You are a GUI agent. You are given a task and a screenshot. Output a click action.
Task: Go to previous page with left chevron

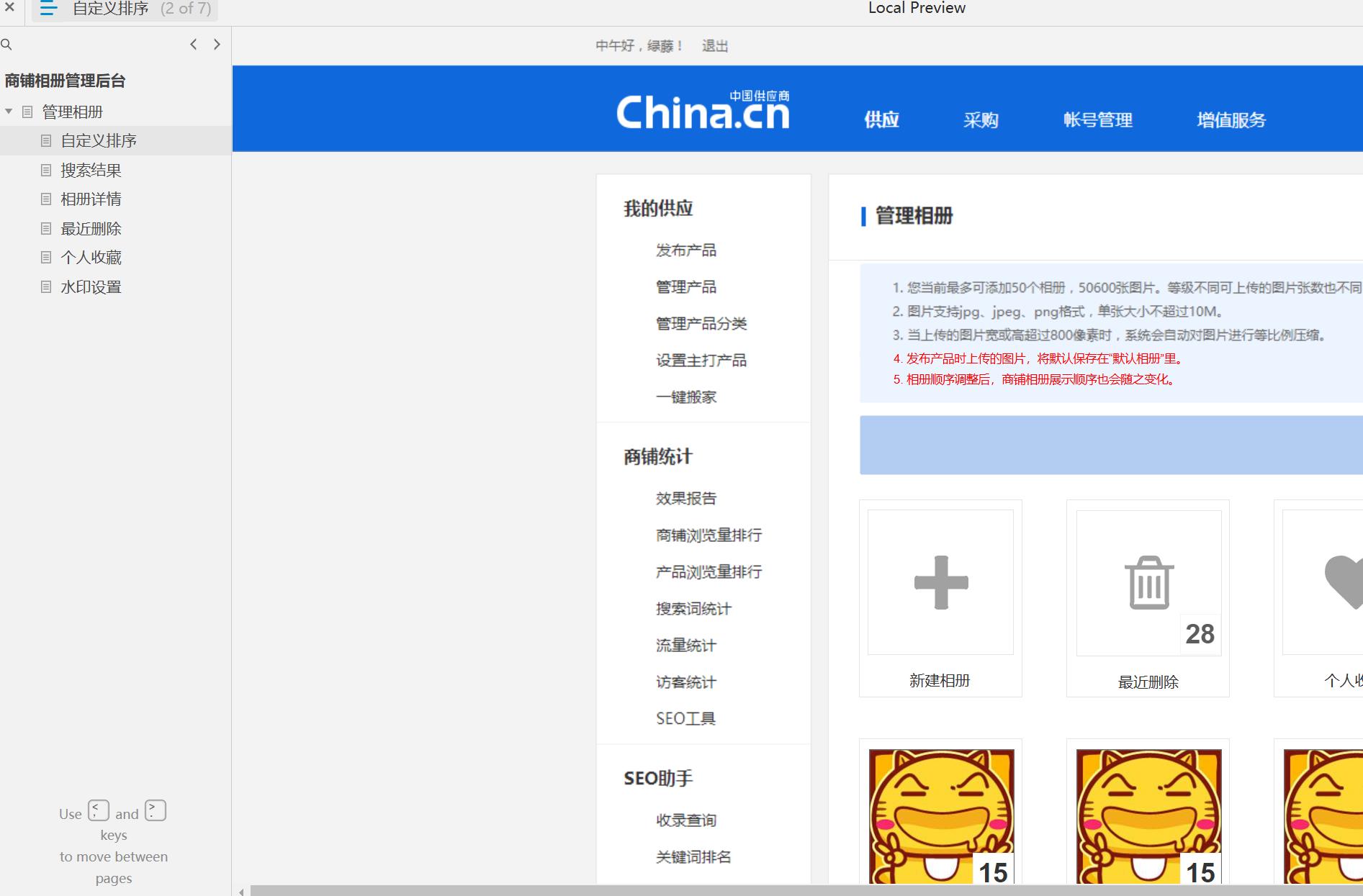pyautogui.click(x=193, y=45)
